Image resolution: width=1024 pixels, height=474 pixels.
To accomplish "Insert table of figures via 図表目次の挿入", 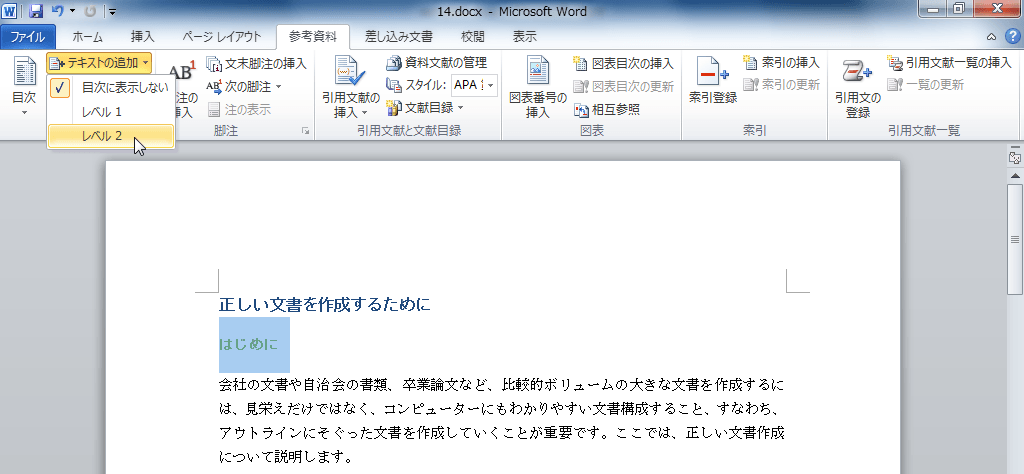I will click(623, 63).
